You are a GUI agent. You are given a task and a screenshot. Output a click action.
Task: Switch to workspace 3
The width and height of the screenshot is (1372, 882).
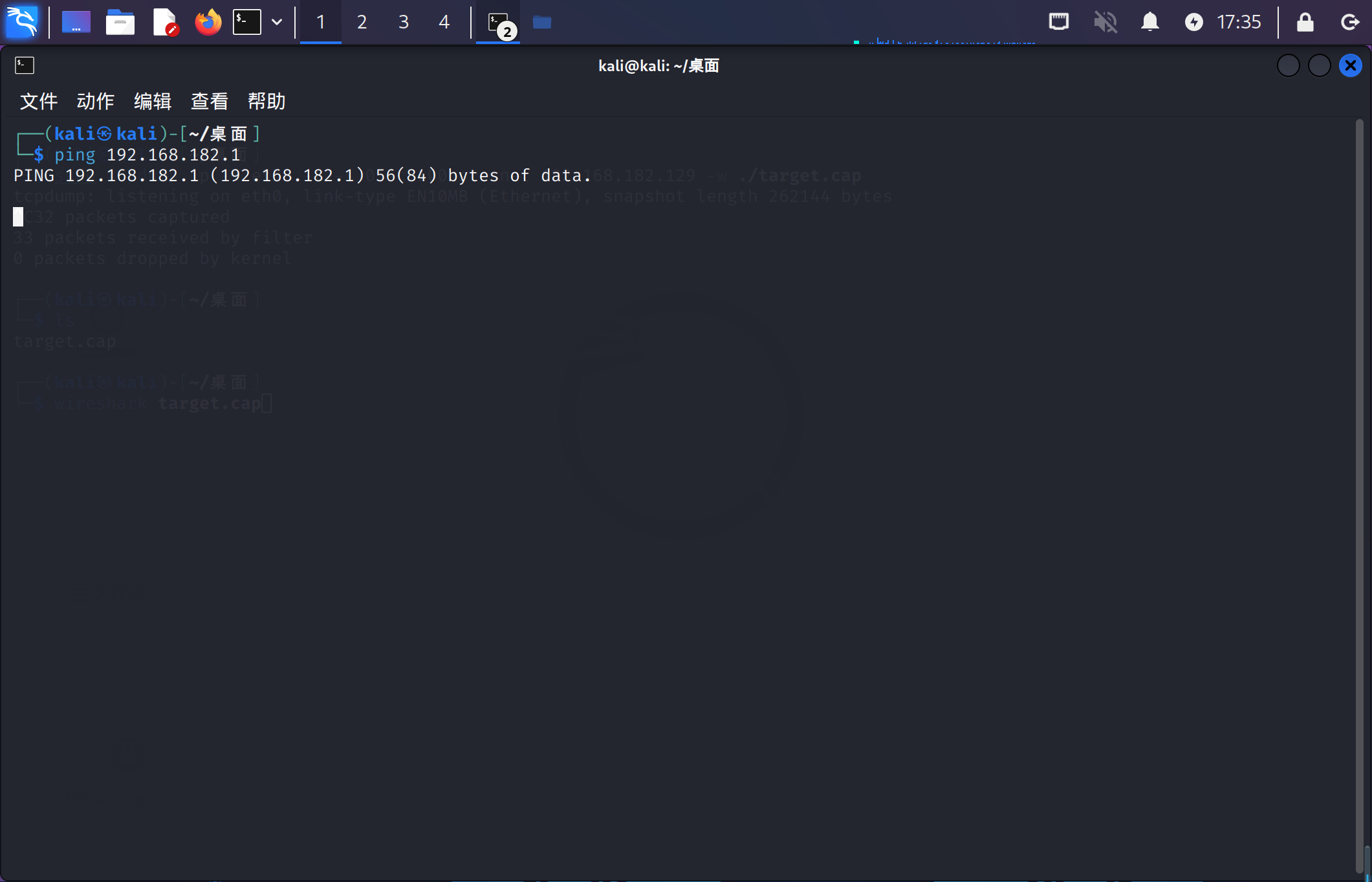(403, 22)
